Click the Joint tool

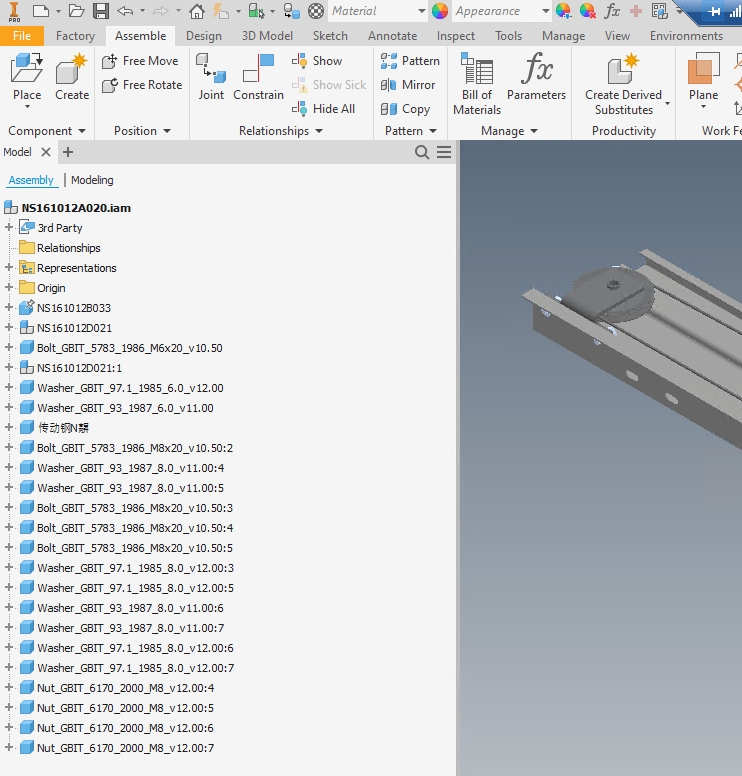pos(211,77)
